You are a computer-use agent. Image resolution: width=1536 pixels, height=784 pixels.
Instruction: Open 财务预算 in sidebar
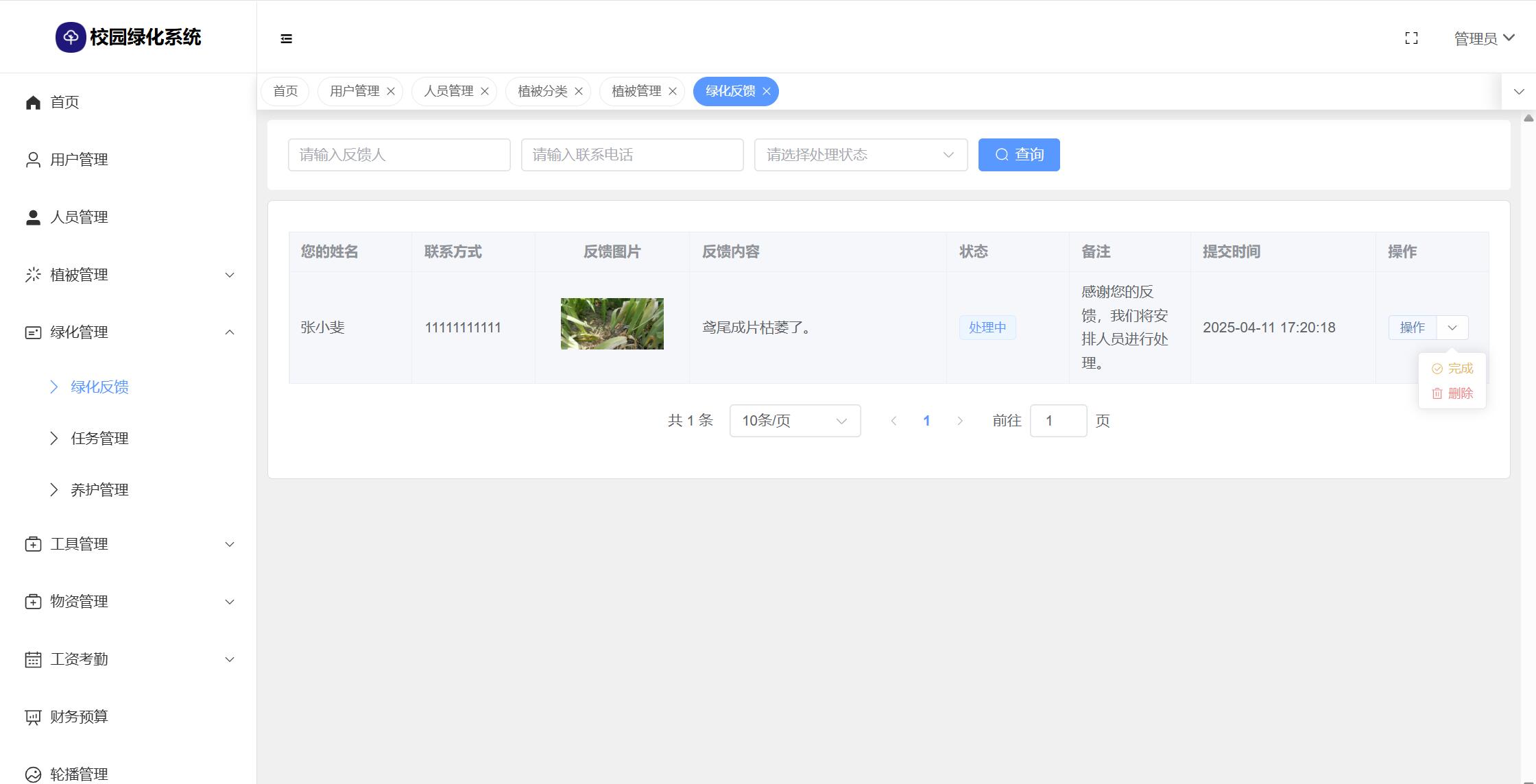[x=79, y=717]
